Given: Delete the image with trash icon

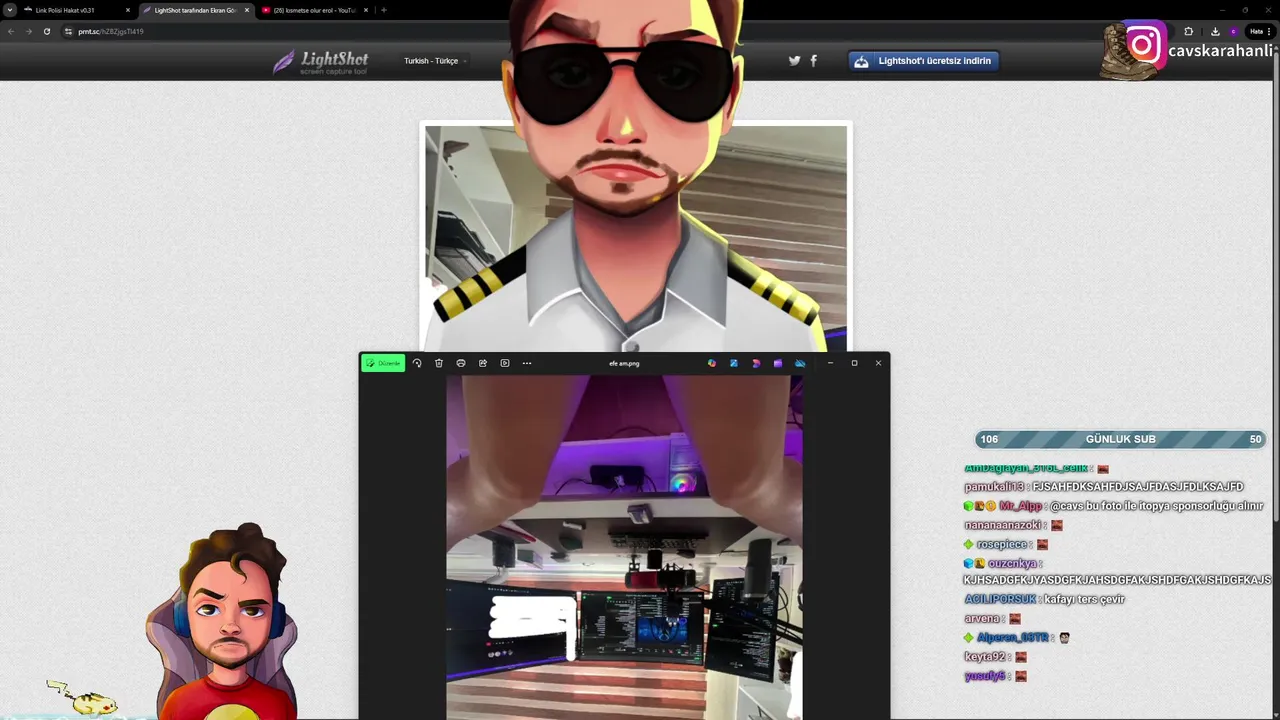Looking at the screenshot, I should pyautogui.click(x=439, y=363).
